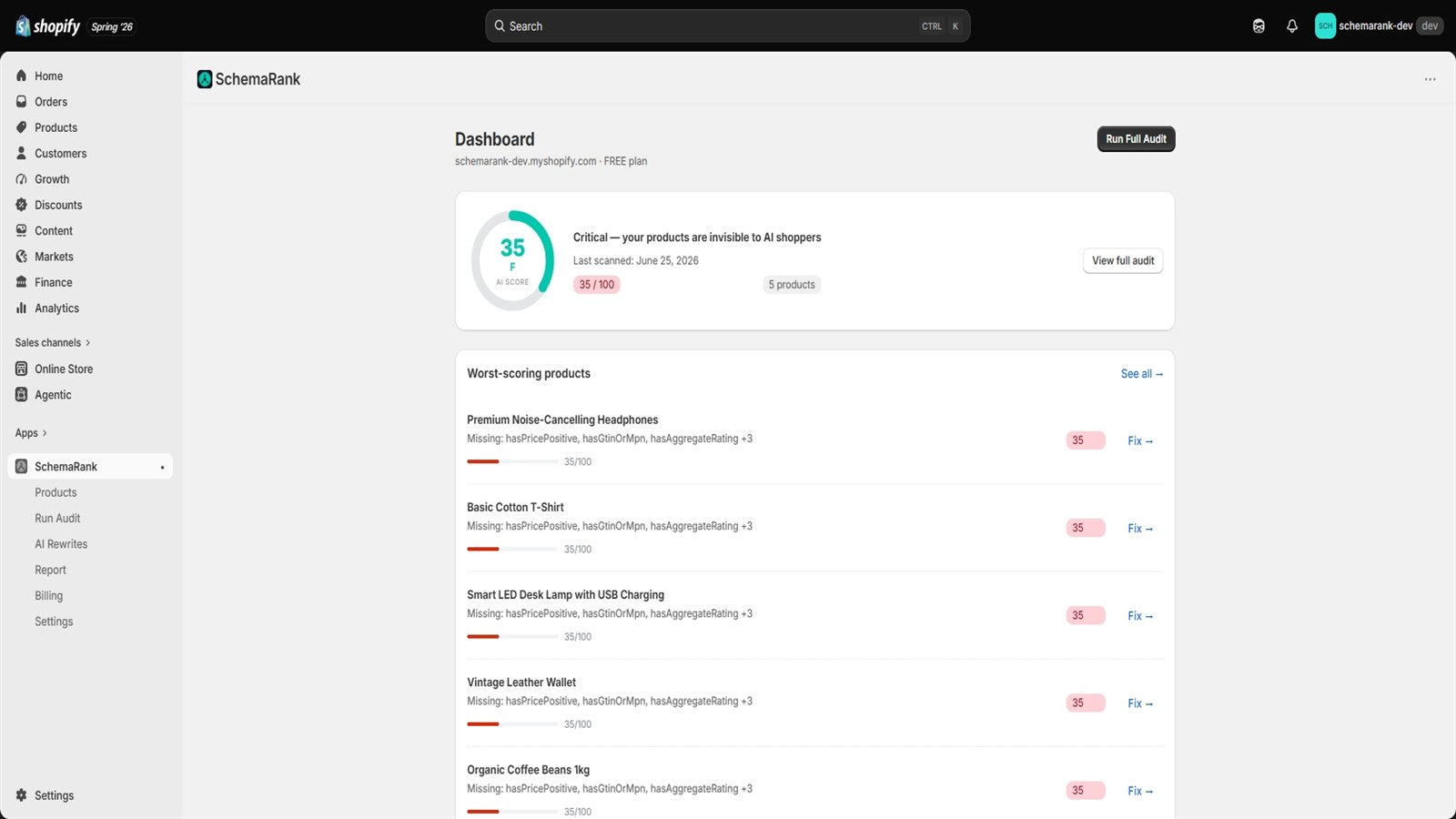1456x819 pixels.
Task: Click the Online Store icon
Action: (x=22, y=369)
